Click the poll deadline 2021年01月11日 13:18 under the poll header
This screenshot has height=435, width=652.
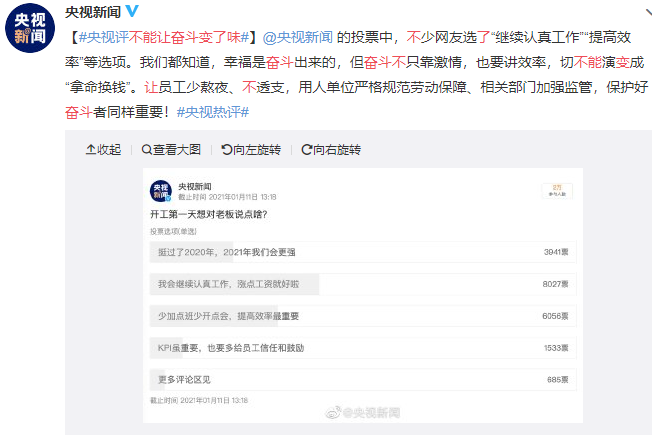pyautogui.click(x=227, y=197)
